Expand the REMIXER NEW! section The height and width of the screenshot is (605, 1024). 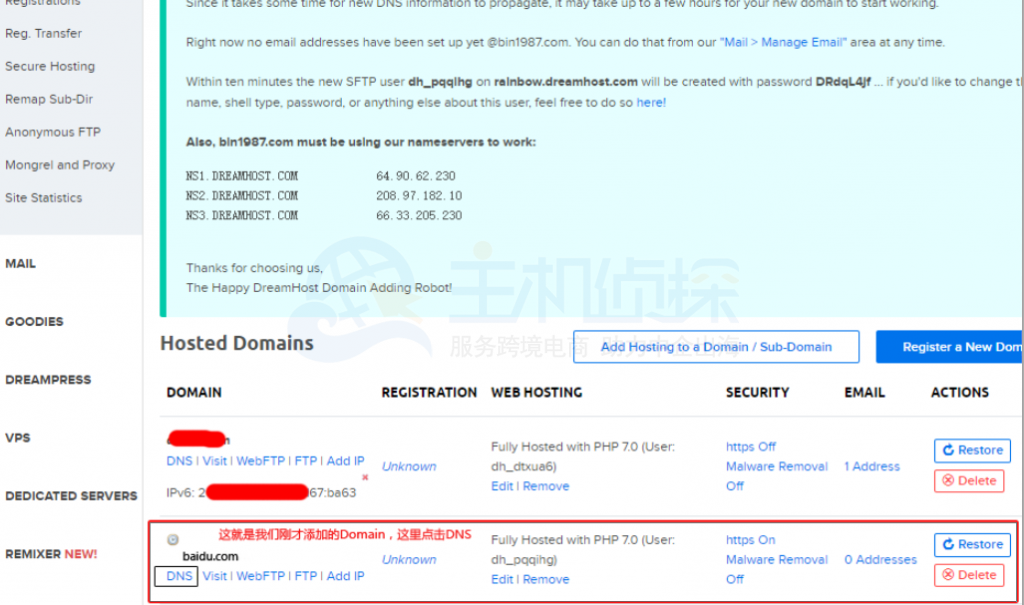pos(51,554)
